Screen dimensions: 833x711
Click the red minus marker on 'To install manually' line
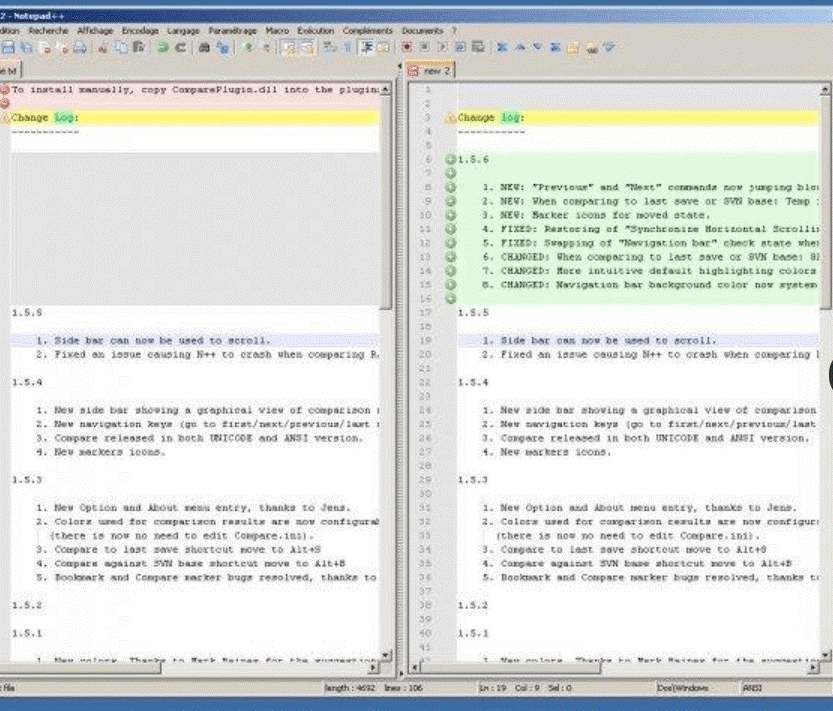[5, 90]
